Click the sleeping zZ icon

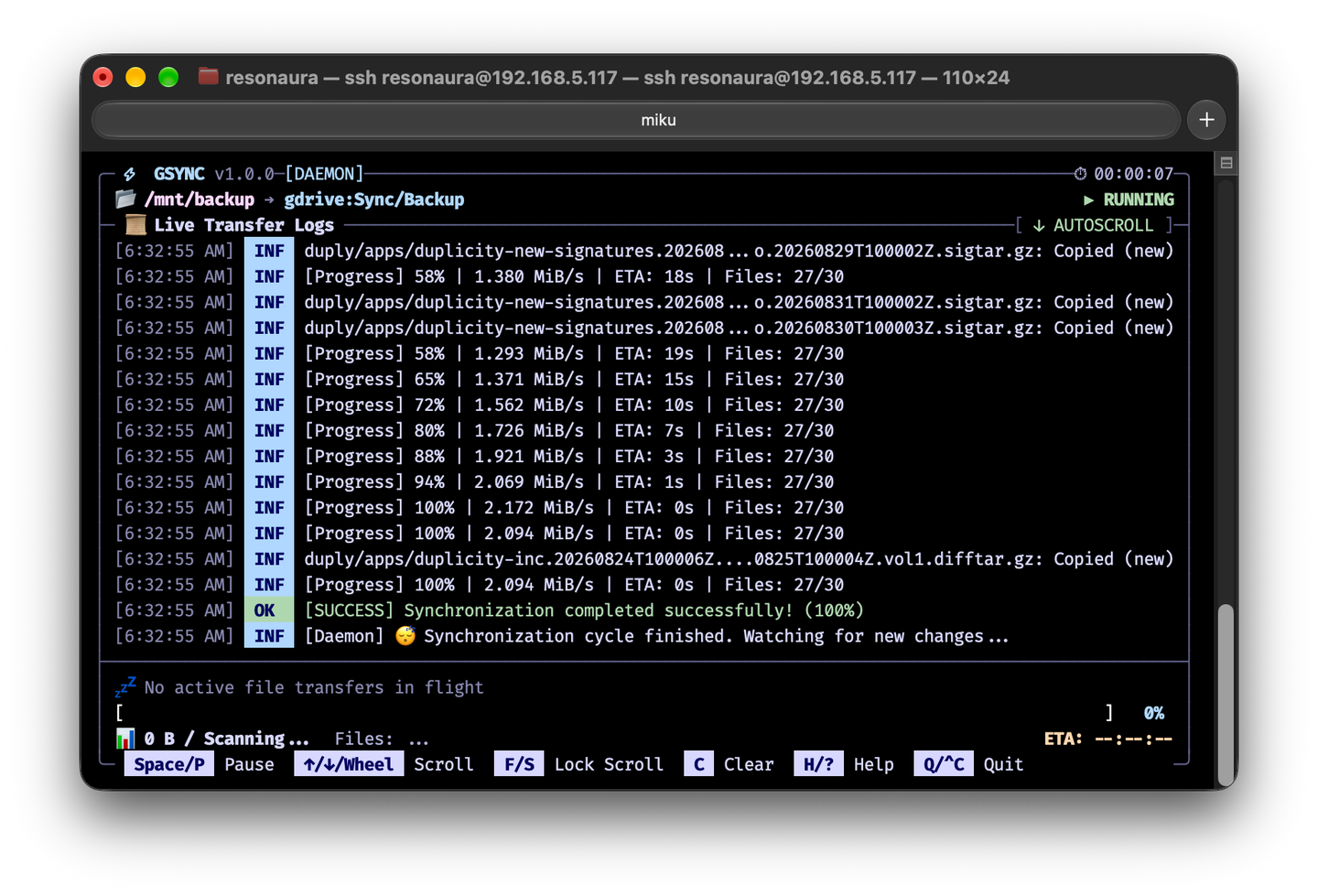[125, 686]
